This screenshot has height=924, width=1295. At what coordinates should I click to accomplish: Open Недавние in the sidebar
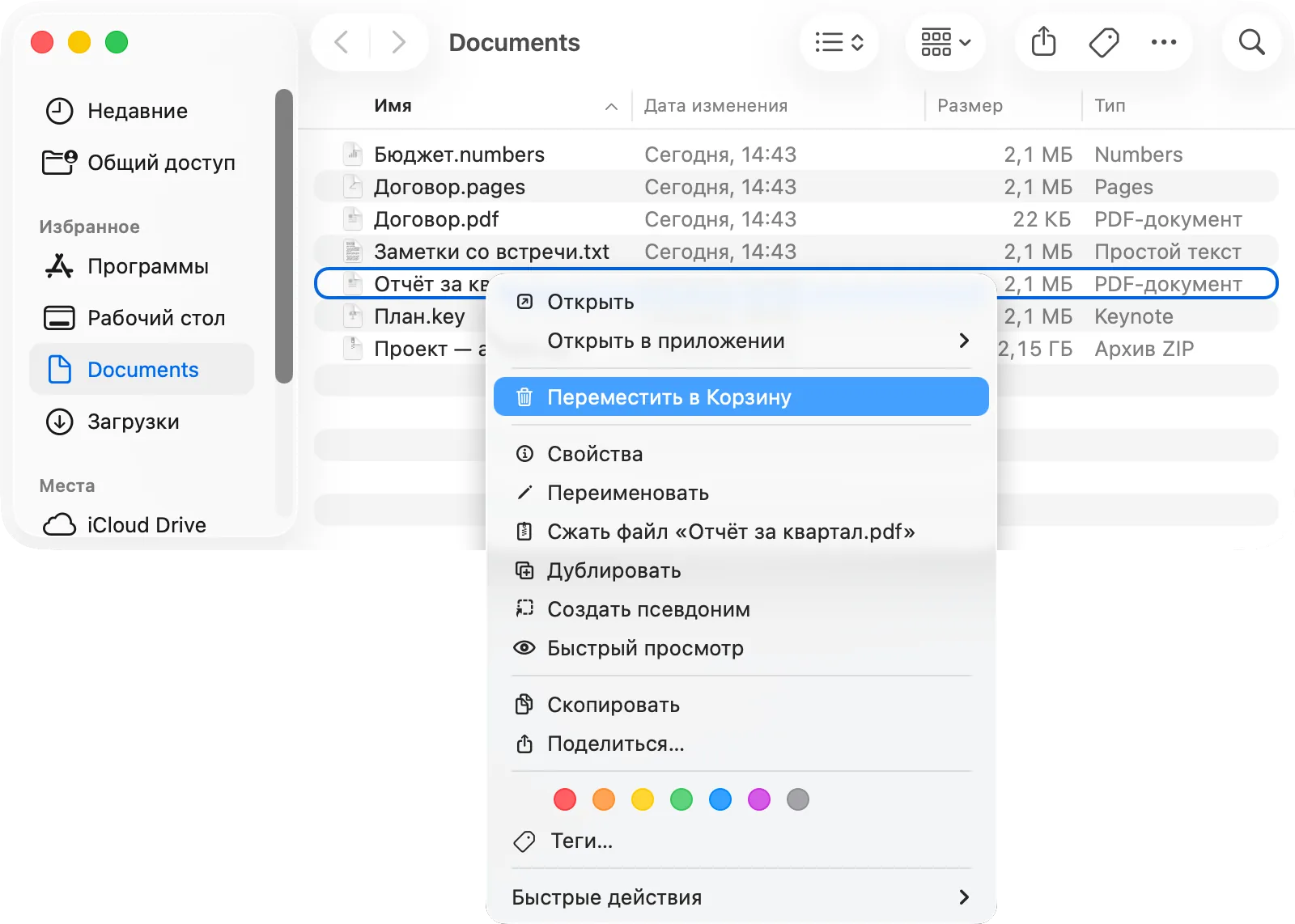(x=142, y=111)
